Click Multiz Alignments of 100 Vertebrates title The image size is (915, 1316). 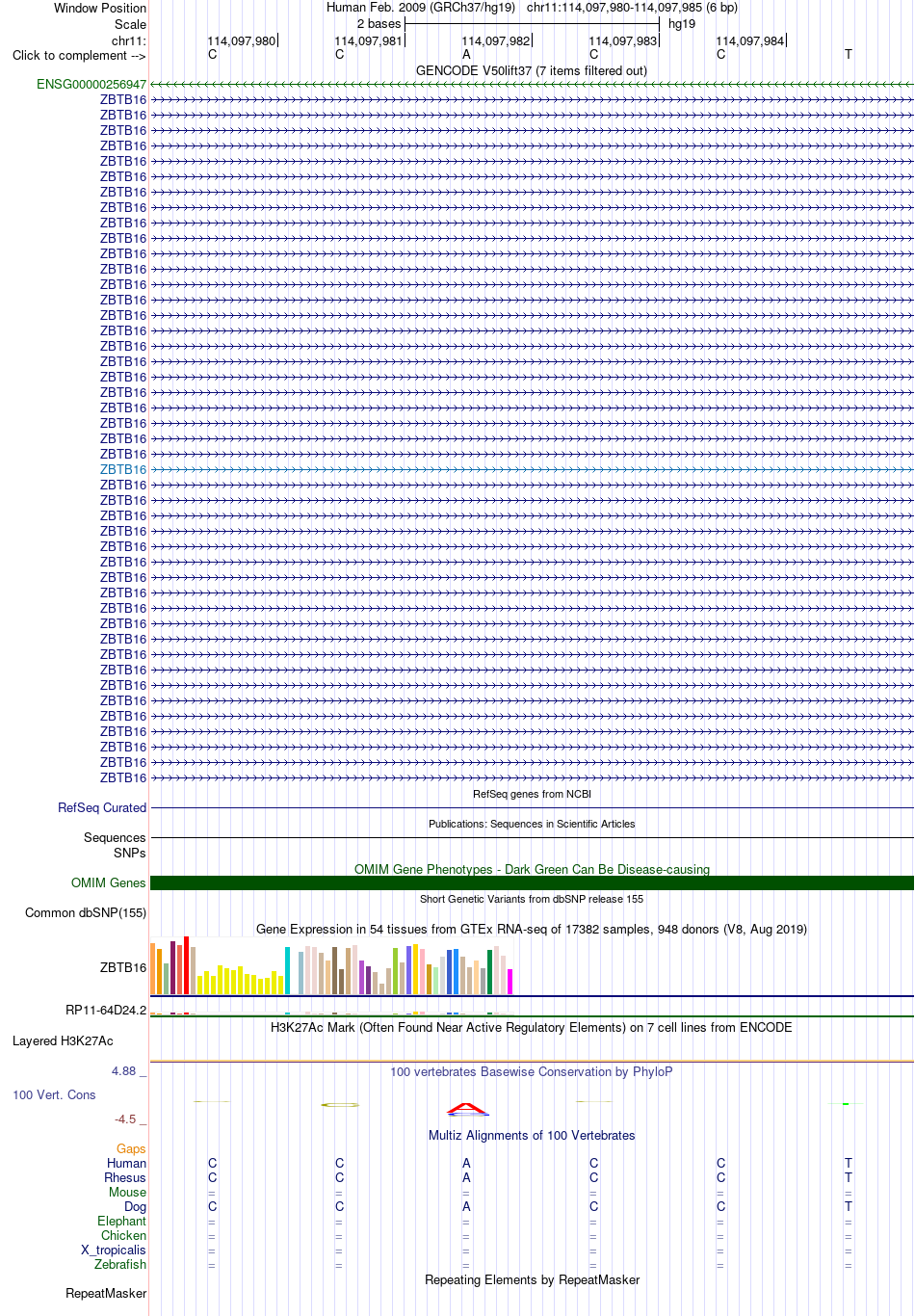click(x=532, y=1136)
